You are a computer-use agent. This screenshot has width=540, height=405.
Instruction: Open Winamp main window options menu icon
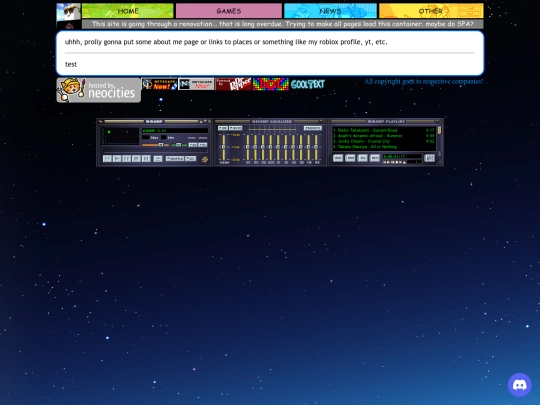pos(101,122)
